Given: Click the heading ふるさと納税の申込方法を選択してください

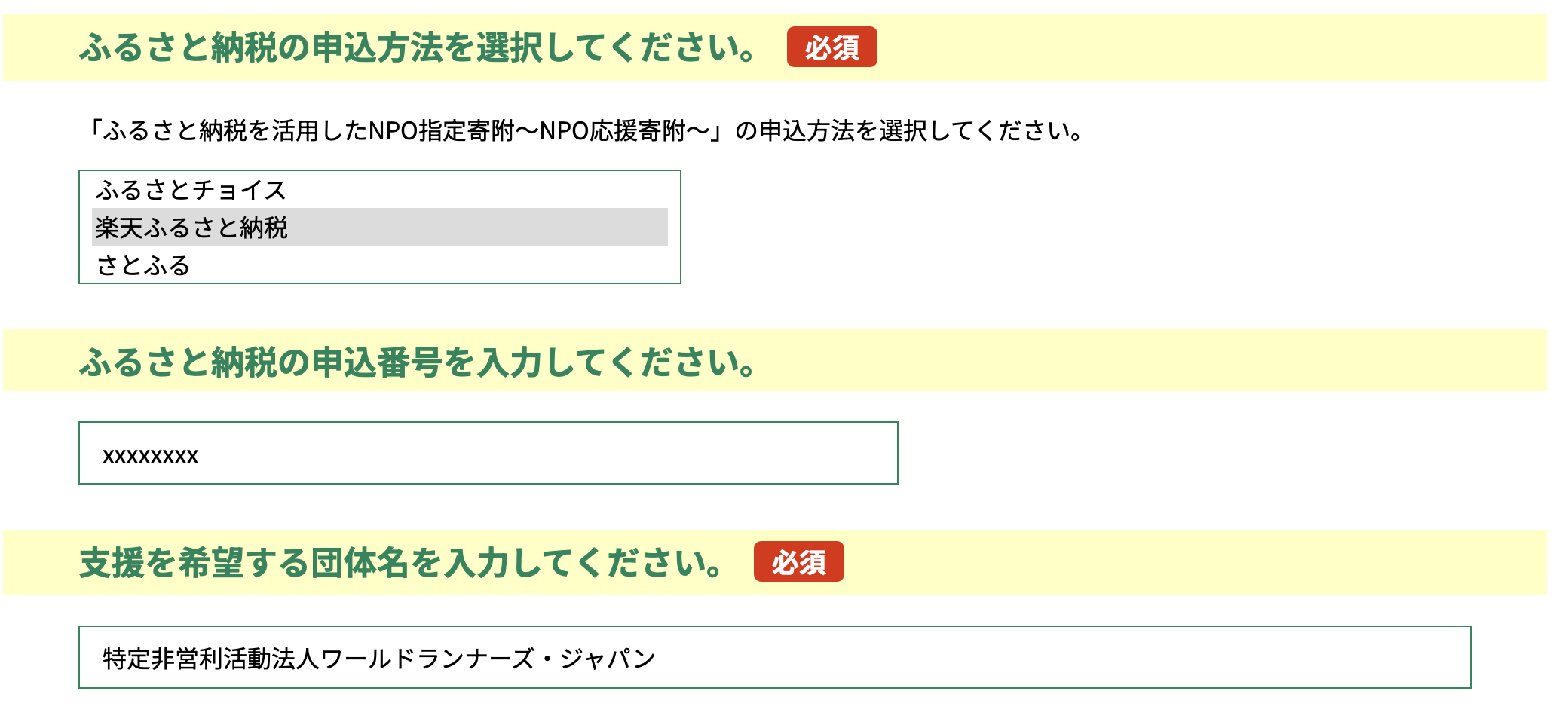Looking at the screenshot, I should tap(417, 47).
